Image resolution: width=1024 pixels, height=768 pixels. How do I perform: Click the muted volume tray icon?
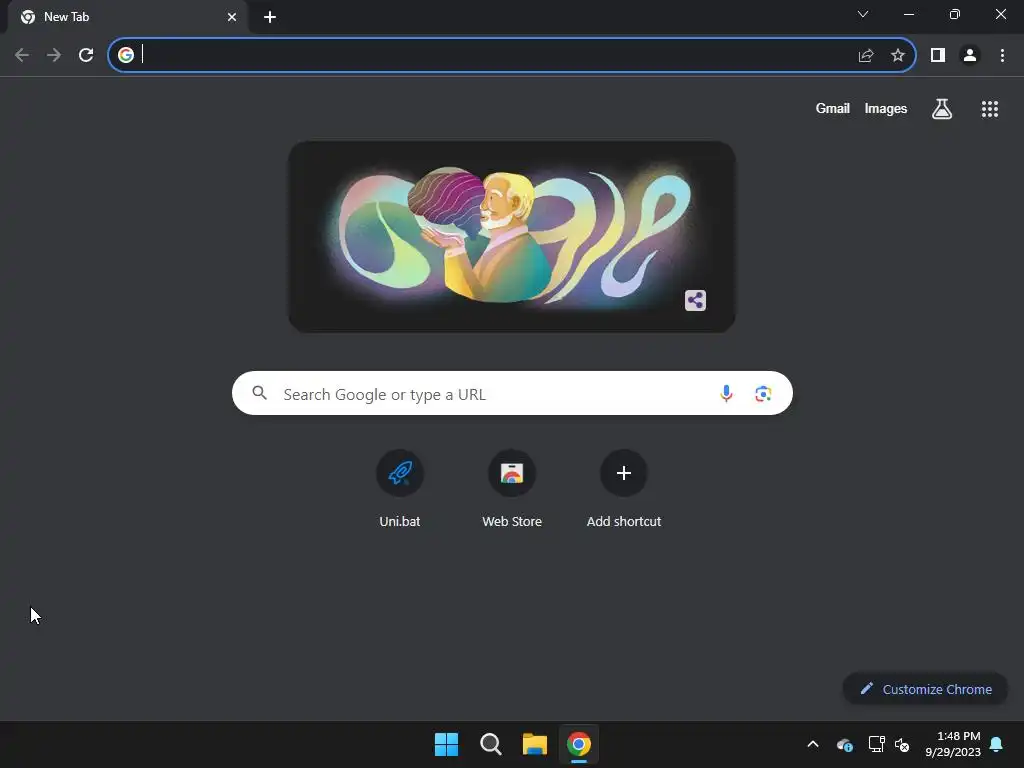902,744
